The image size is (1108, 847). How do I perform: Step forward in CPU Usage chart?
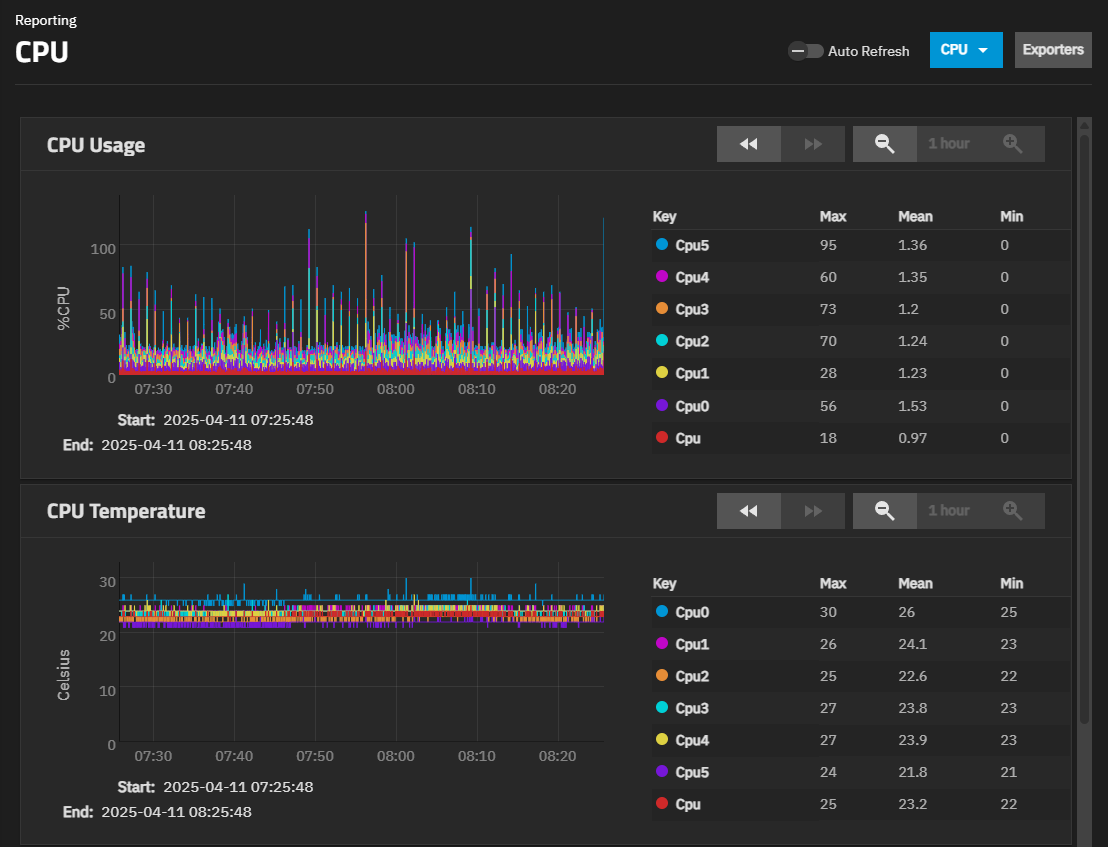tap(813, 144)
